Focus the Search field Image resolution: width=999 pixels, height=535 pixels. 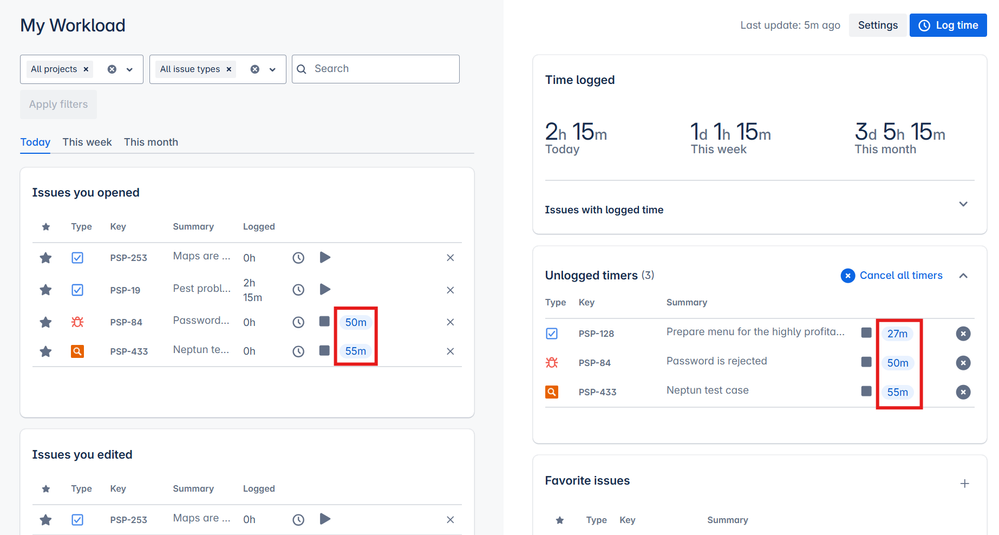(x=375, y=69)
